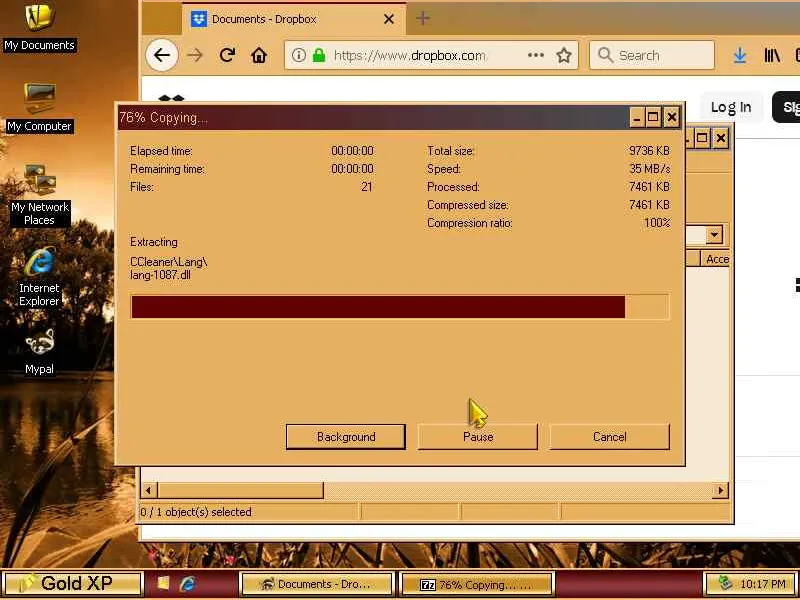Reload the Dropbox page
The height and width of the screenshot is (600, 800).
pyautogui.click(x=227, y=55)
